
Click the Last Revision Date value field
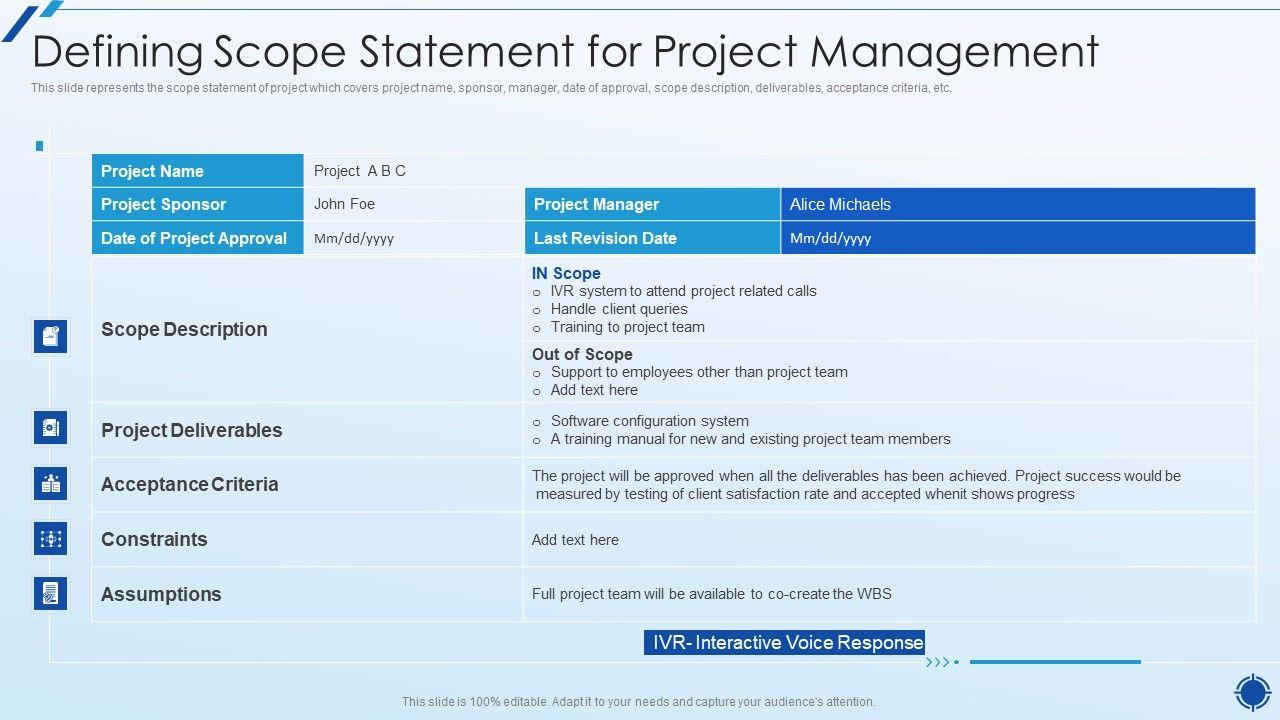[x=830, y=238]
